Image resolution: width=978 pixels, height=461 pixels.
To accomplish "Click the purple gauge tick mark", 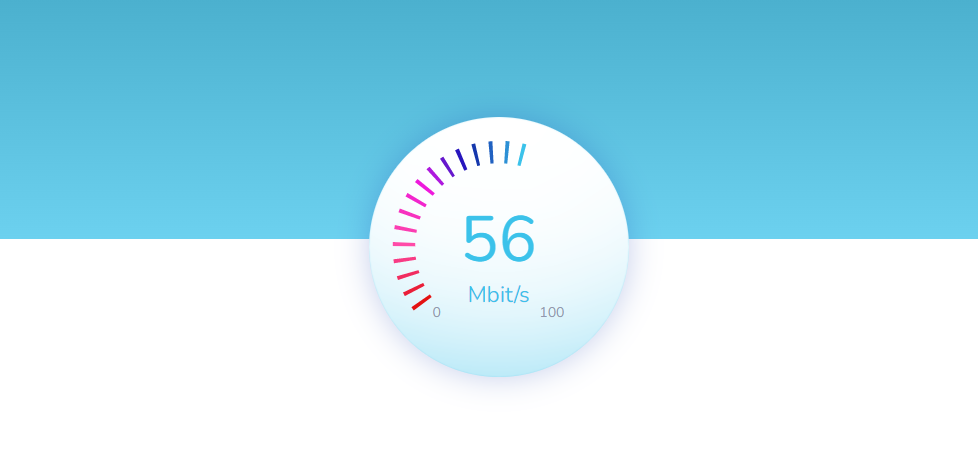I will point(435,176).
